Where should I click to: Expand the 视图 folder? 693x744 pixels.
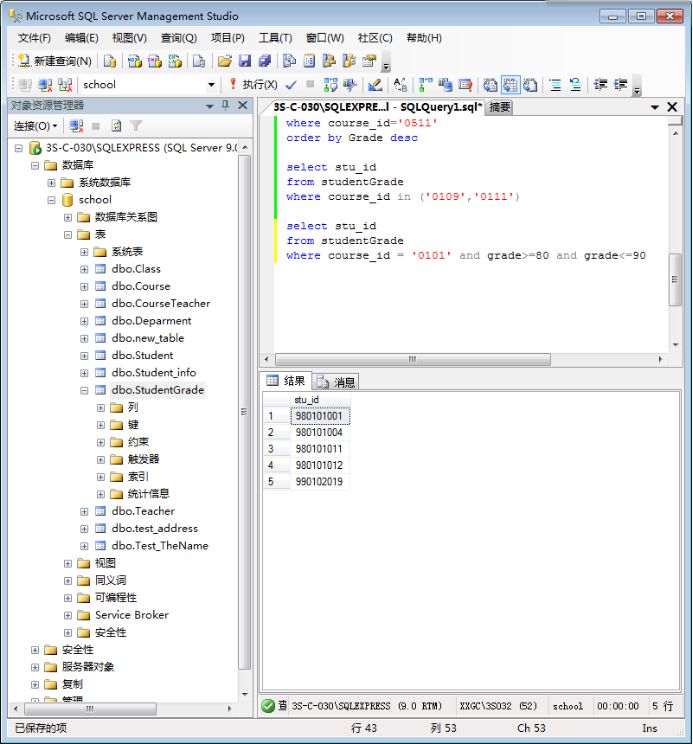point(68,563)
